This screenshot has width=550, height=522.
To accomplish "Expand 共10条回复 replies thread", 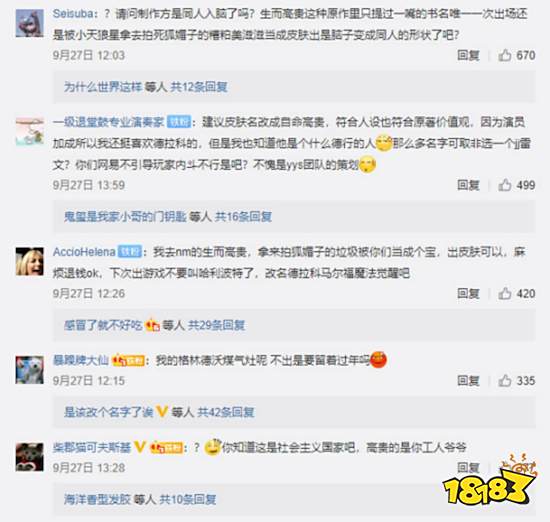I will [x=188, y=499].
